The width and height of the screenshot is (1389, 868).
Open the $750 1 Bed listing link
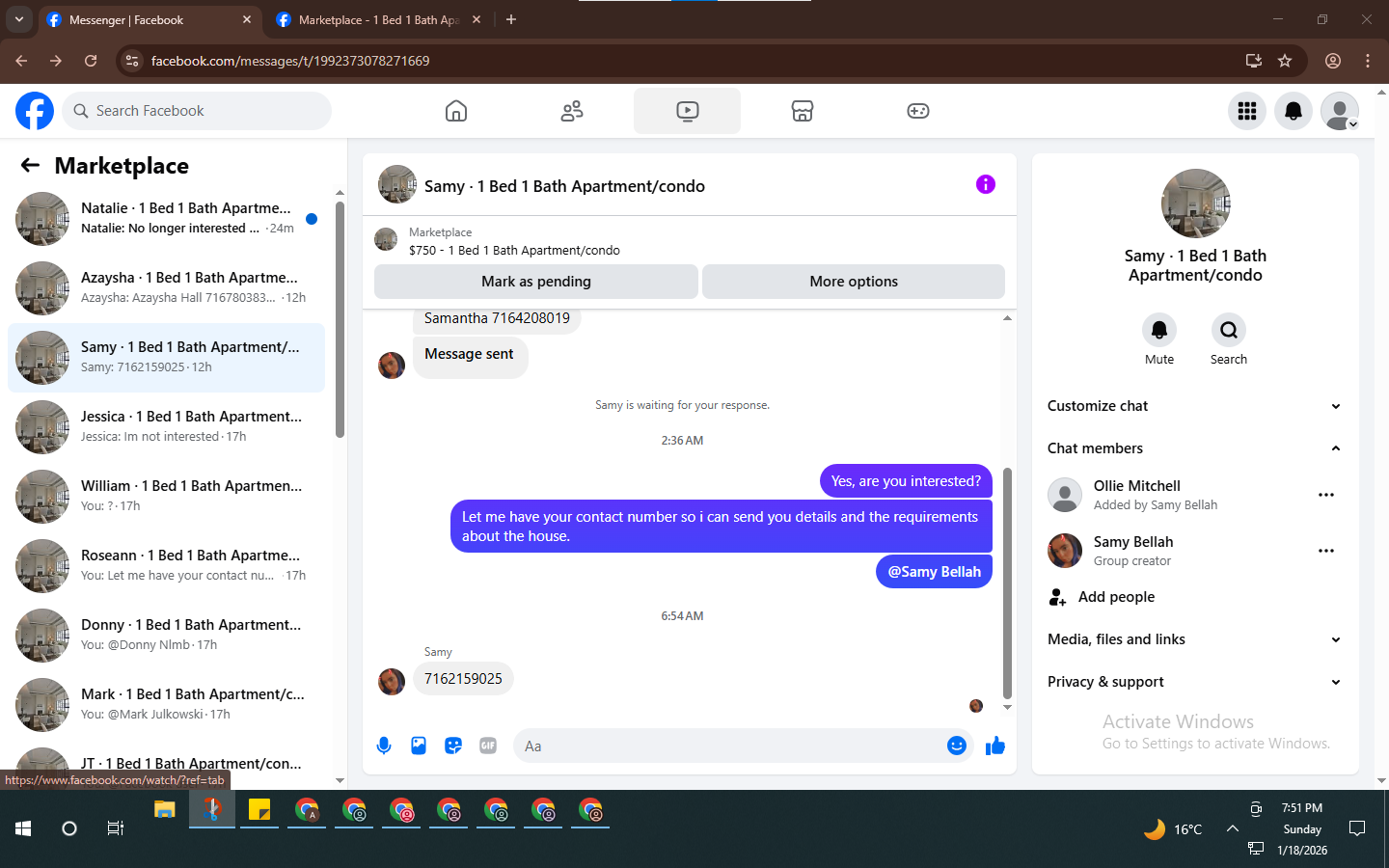tap(514, 250)
